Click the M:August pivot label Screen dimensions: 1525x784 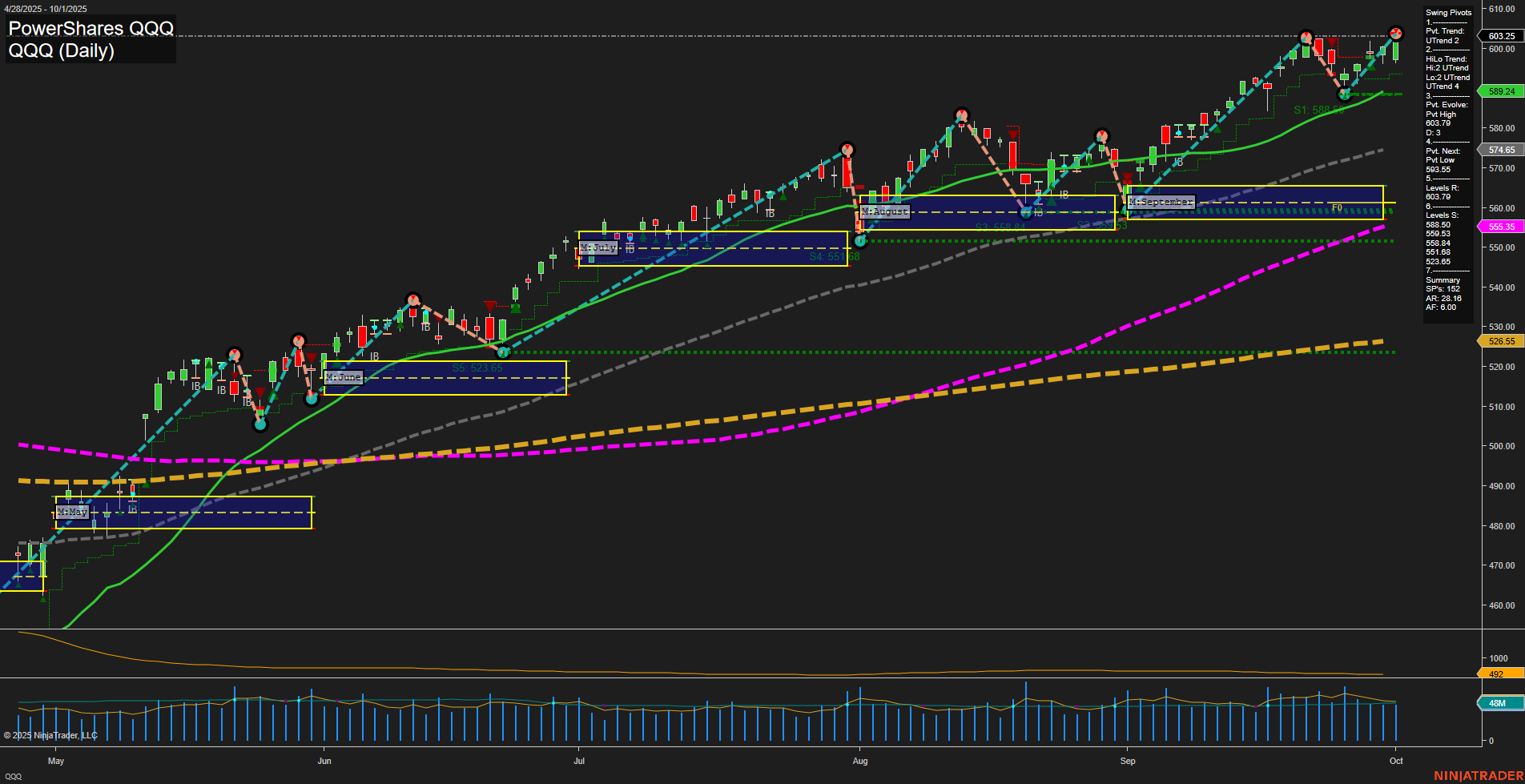884,211
